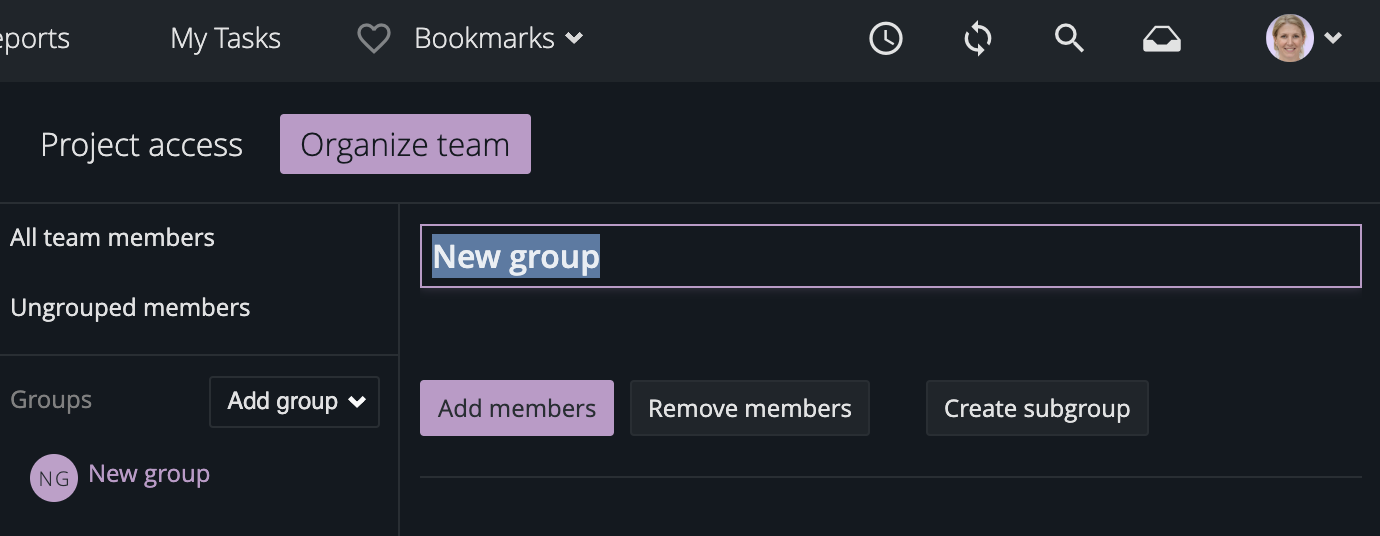The width and height of the screenshot is (1380, 536).
Task: Click the sync refresh arrows icon
Action: pyautogui.click(x=977, y=39)
